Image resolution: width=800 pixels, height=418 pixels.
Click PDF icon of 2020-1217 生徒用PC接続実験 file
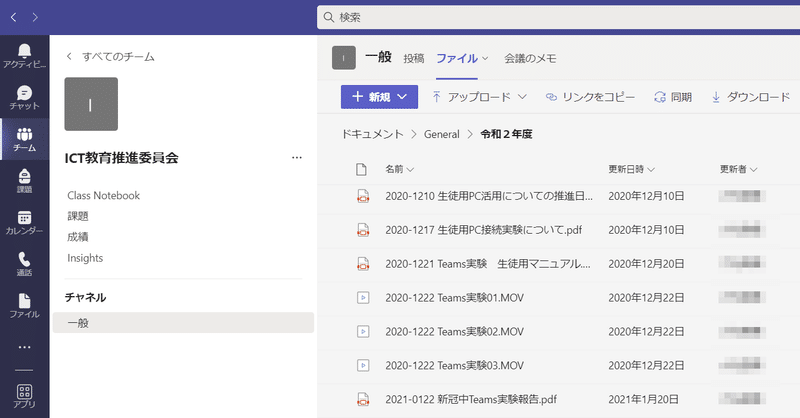(x=363, y=230)
